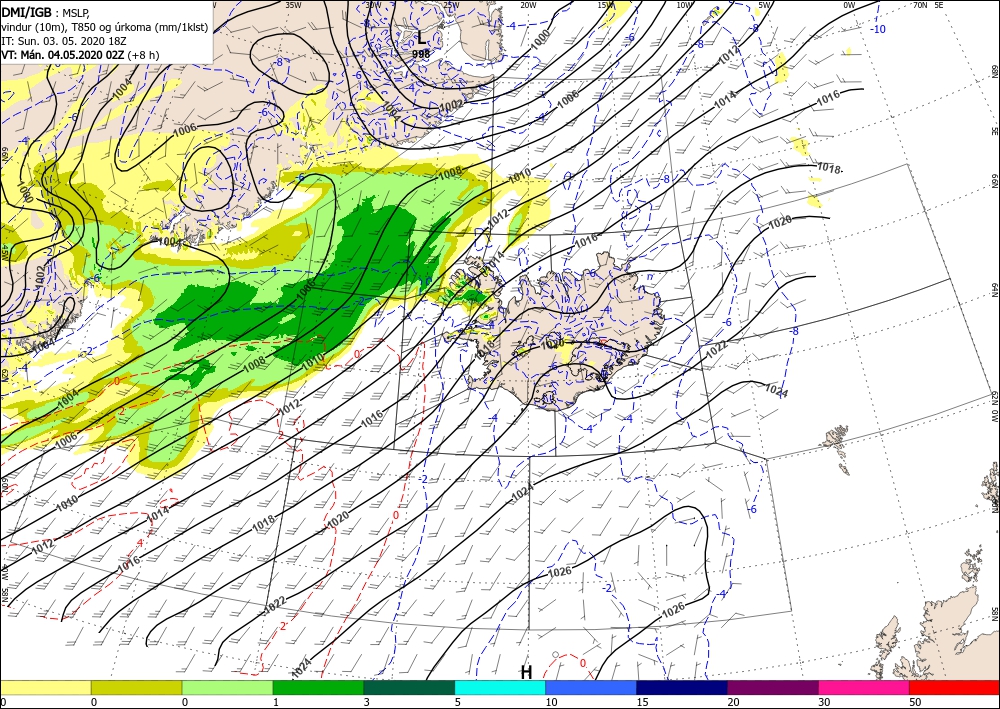
Task: Click the legend value '50'
Action: coord(914,702)
